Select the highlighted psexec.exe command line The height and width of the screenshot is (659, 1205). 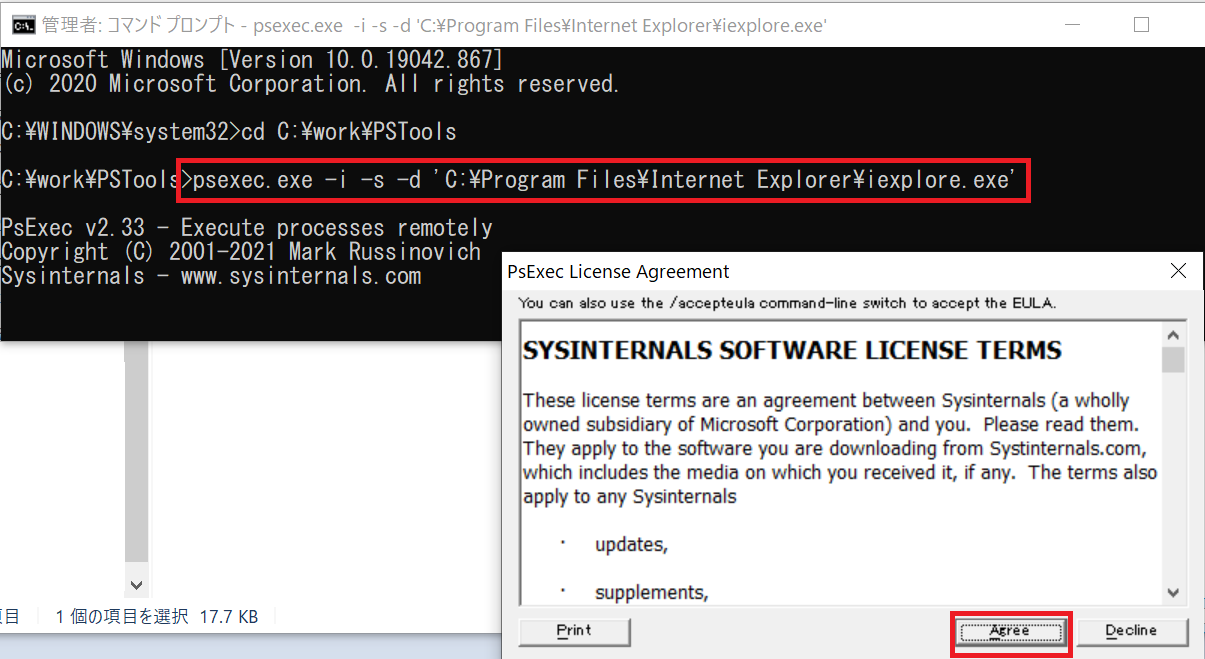tap(600, 179)
